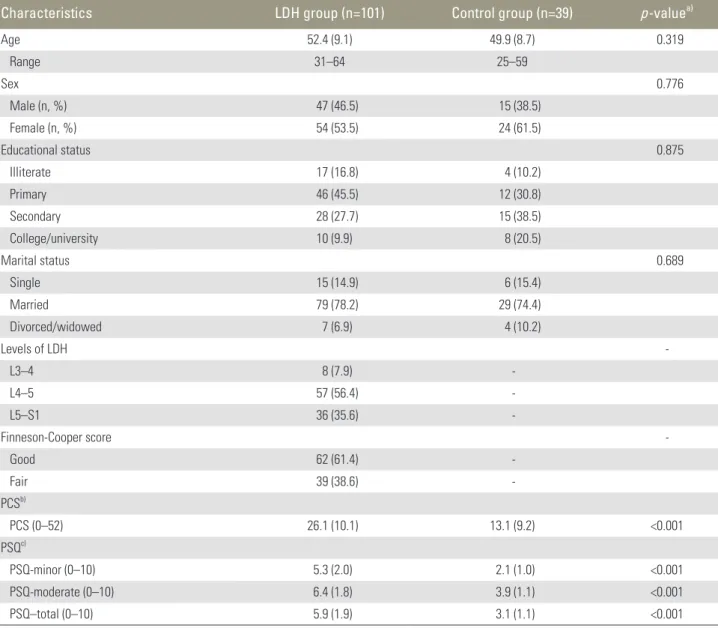Select the value '39 (38.6)'

(337, 481)
